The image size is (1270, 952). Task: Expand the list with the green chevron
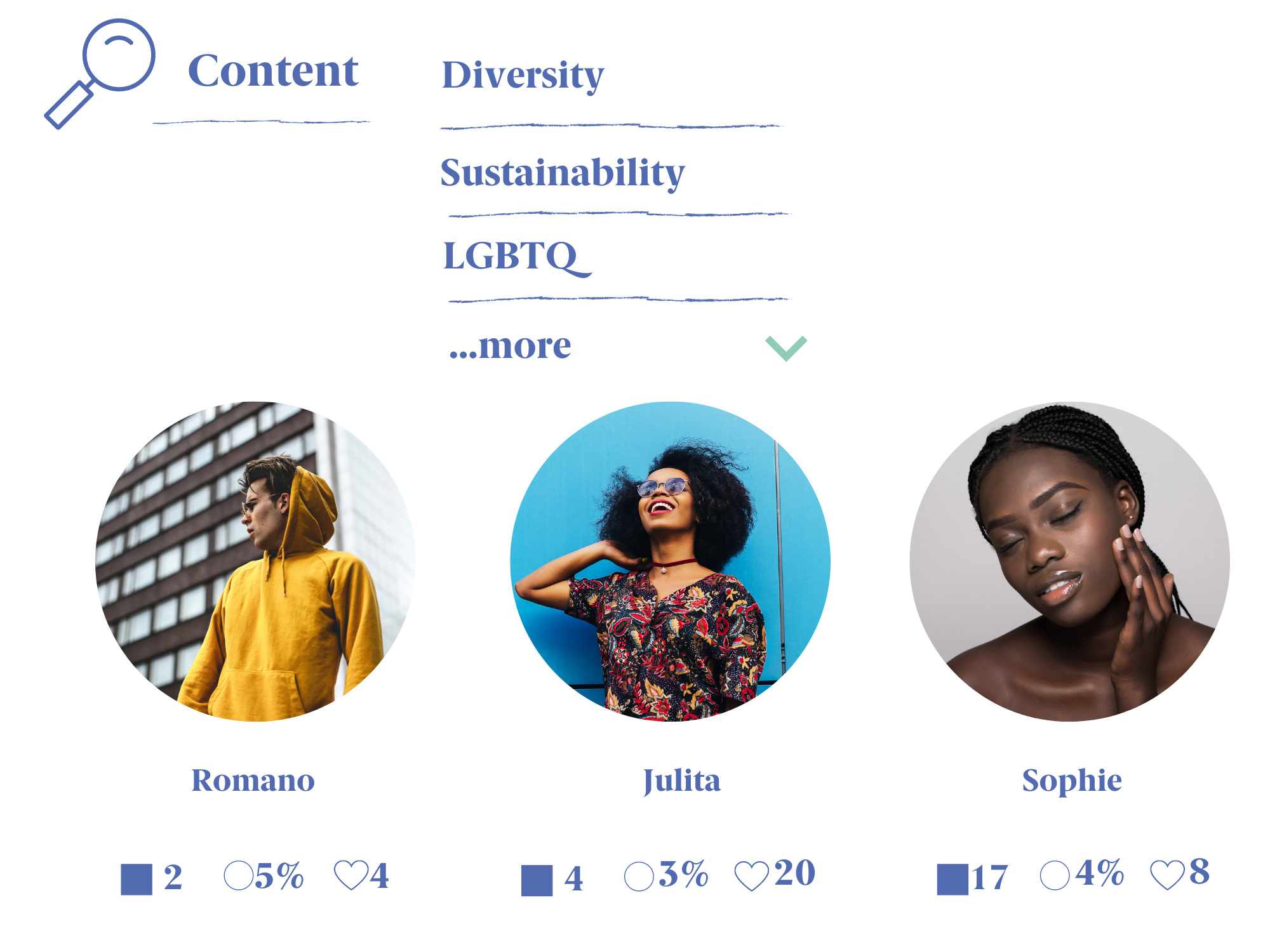pos(785,348)
